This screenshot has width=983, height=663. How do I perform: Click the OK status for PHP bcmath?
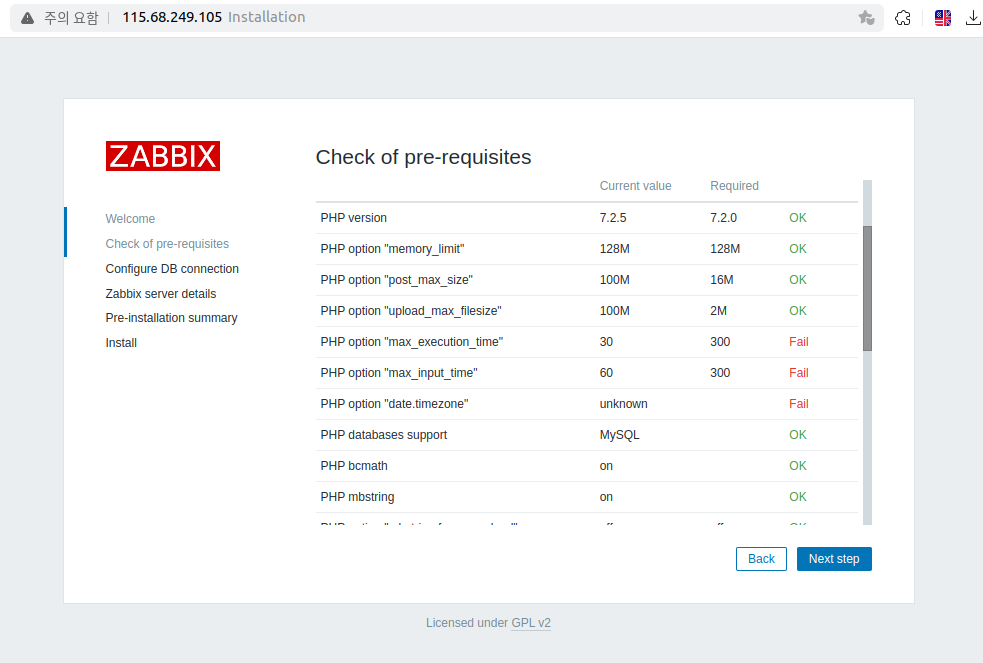click(798, 466)
